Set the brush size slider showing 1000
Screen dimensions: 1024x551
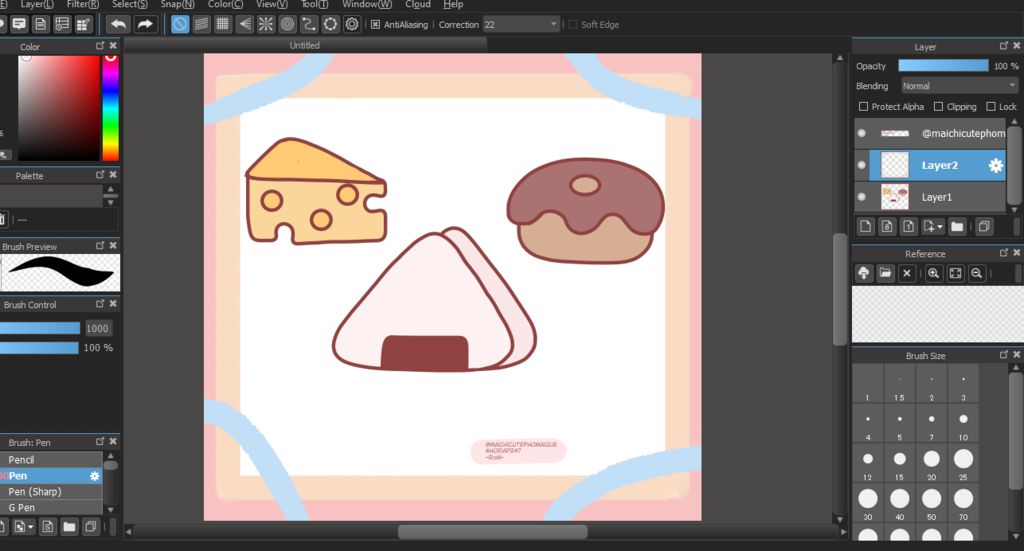coord(40,328)
